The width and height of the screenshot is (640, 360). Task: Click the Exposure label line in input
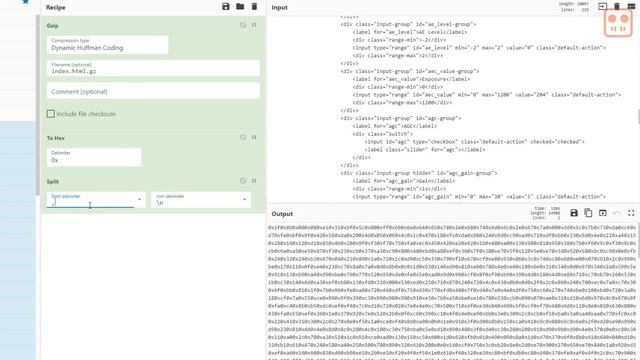point(411,79)
